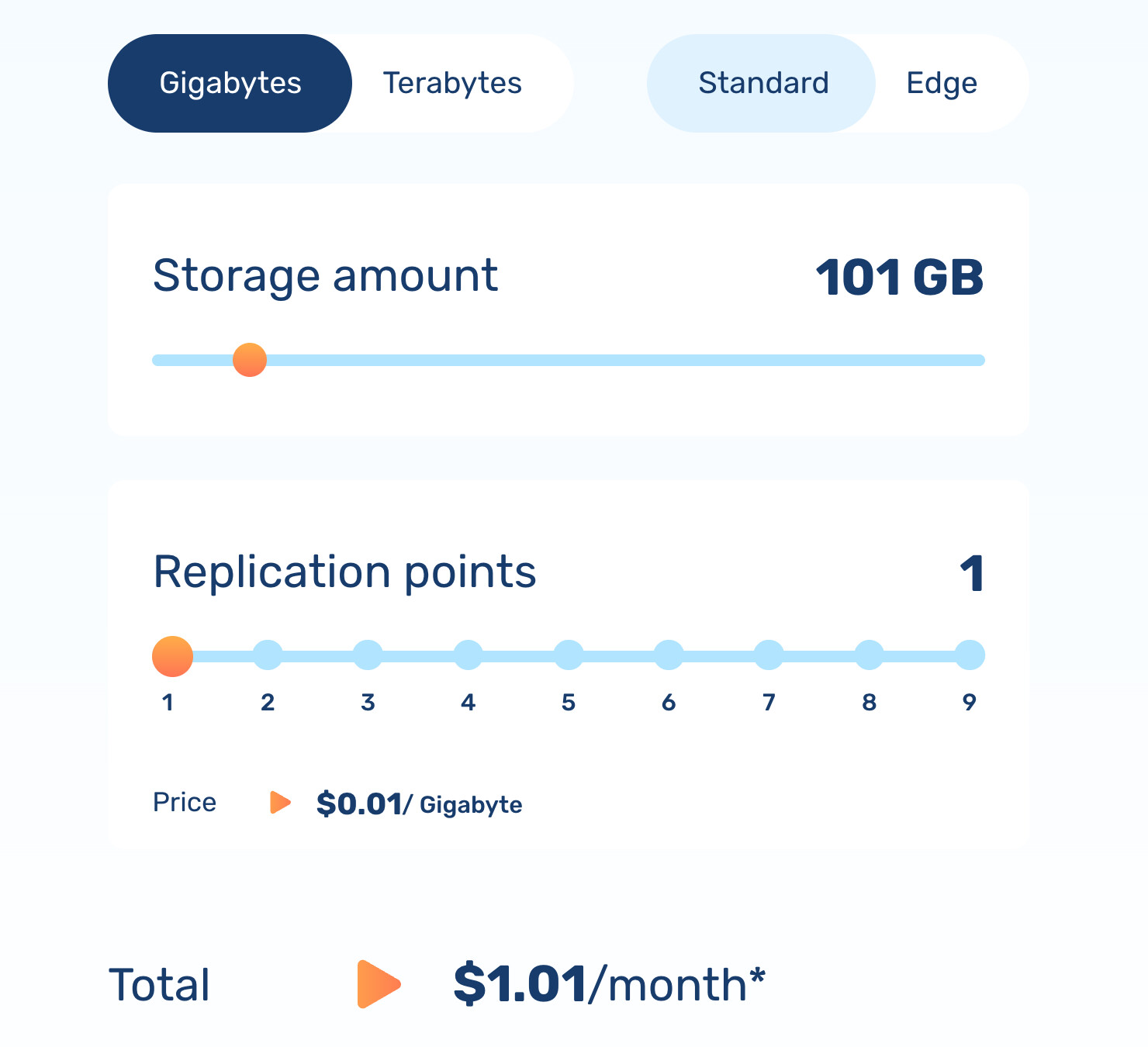
Task: Click the orange storage amount slider handle
Action: (250, 360)
